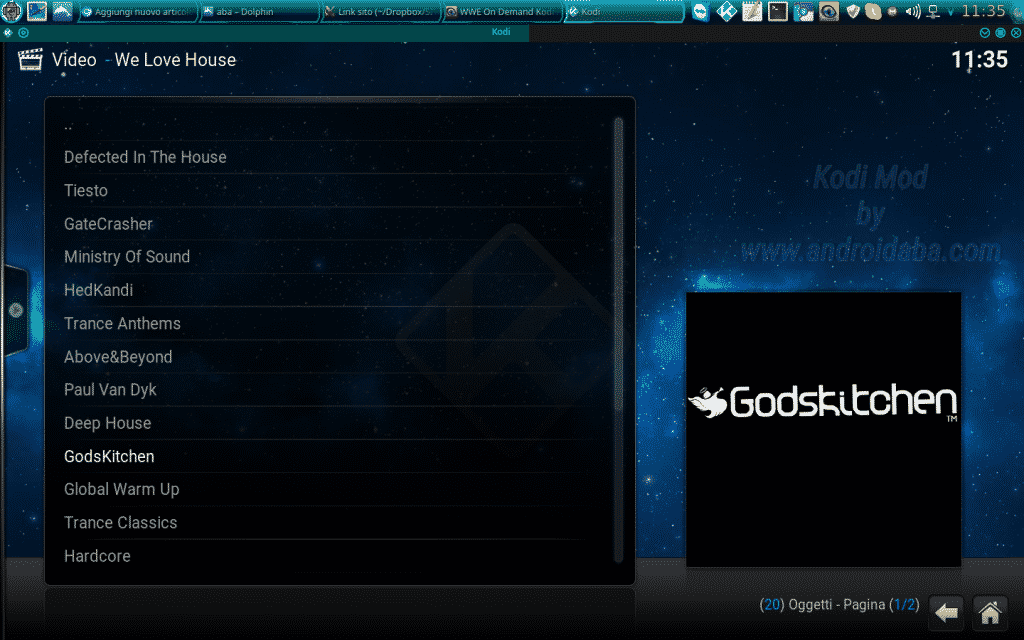1024x640 pixels.
Task: Open the notepad text editor launcher
Action: [x=752, y=11]
